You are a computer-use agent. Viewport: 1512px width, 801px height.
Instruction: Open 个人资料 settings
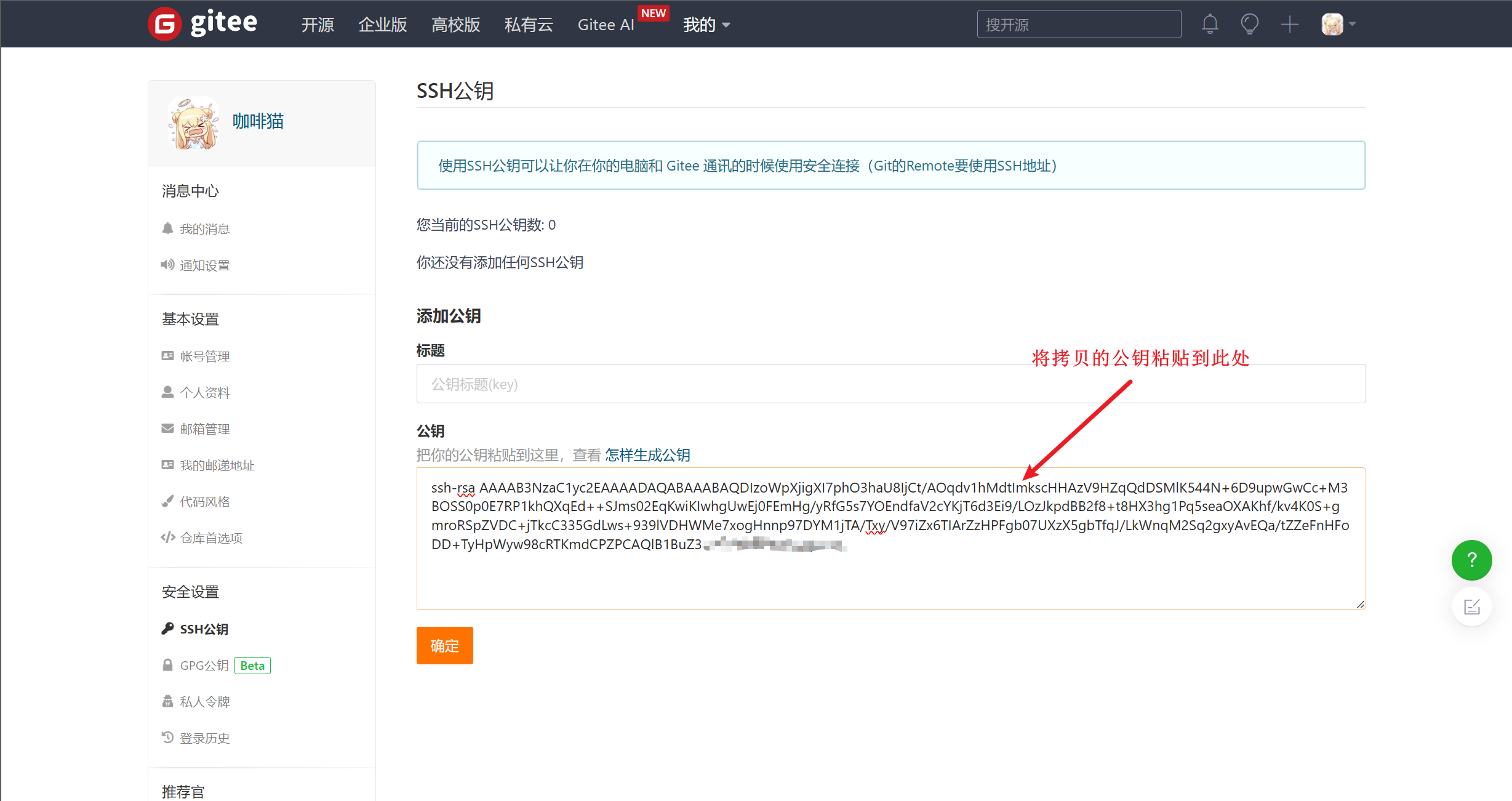click(204, 393)
